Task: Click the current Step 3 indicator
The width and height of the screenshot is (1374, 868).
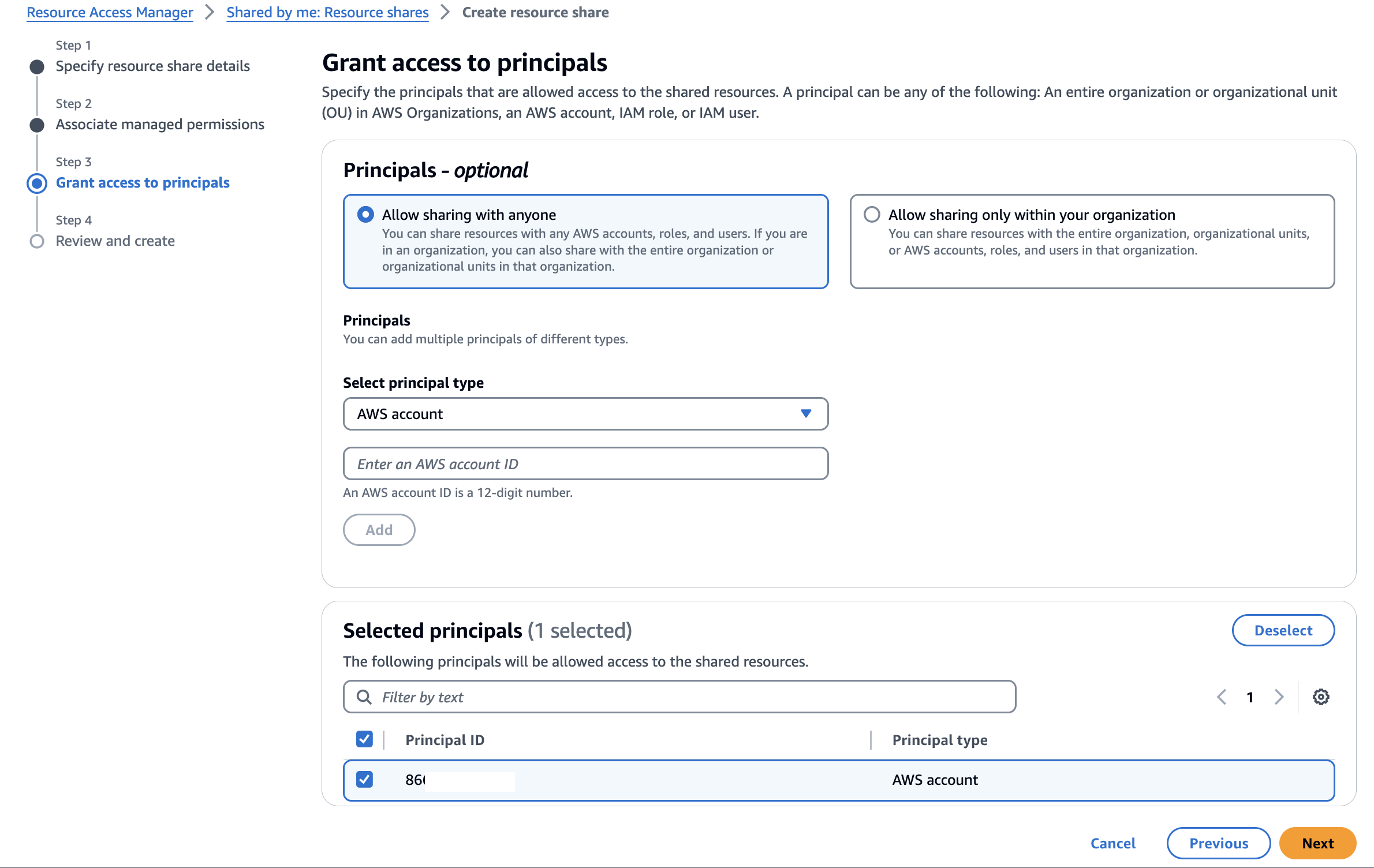Action: tap(37, 183)
